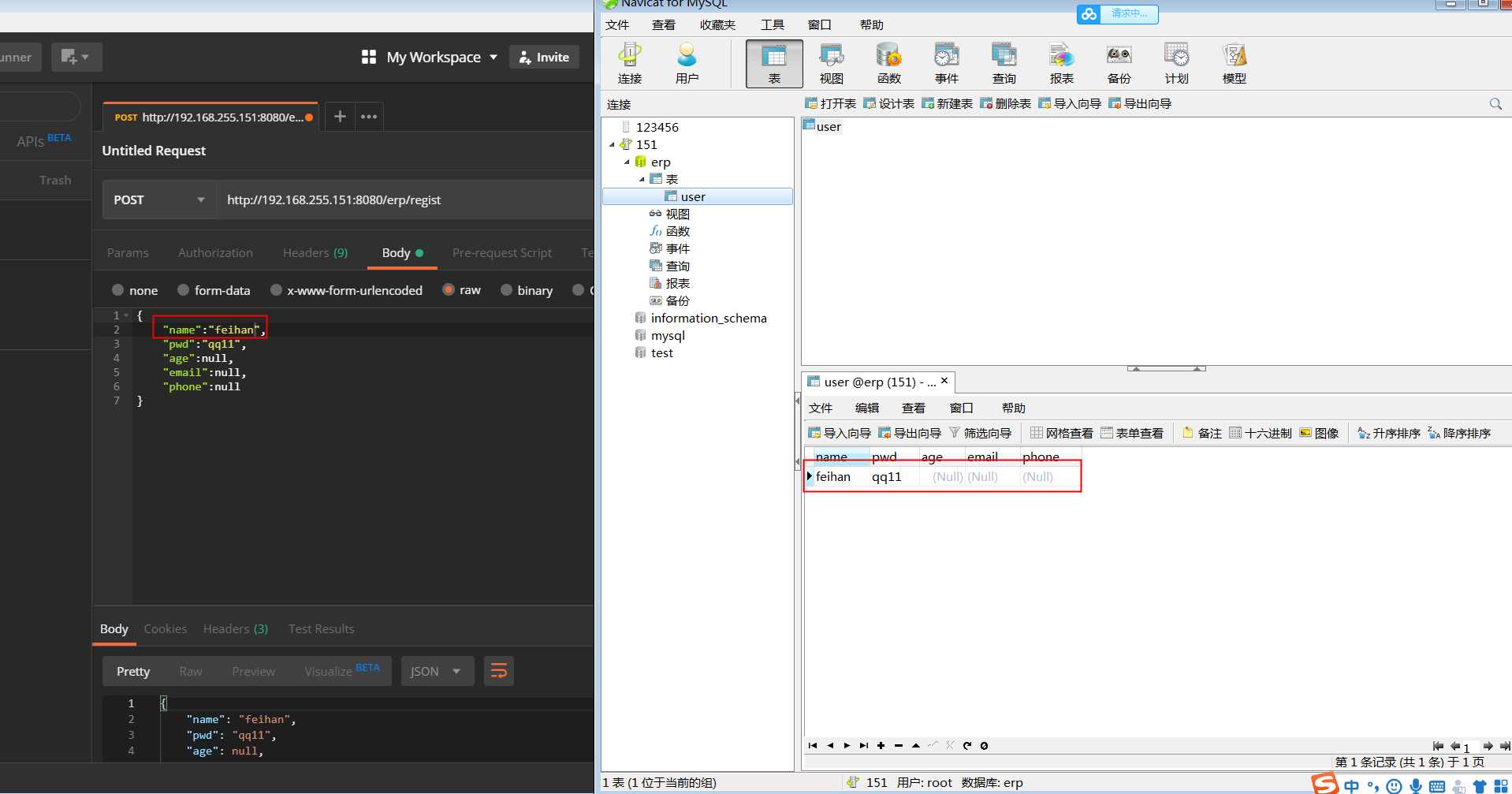This screenshot has height=794, width=1512.
Task: Click the Sogou input method S icon
Action: coord(1325,784)
